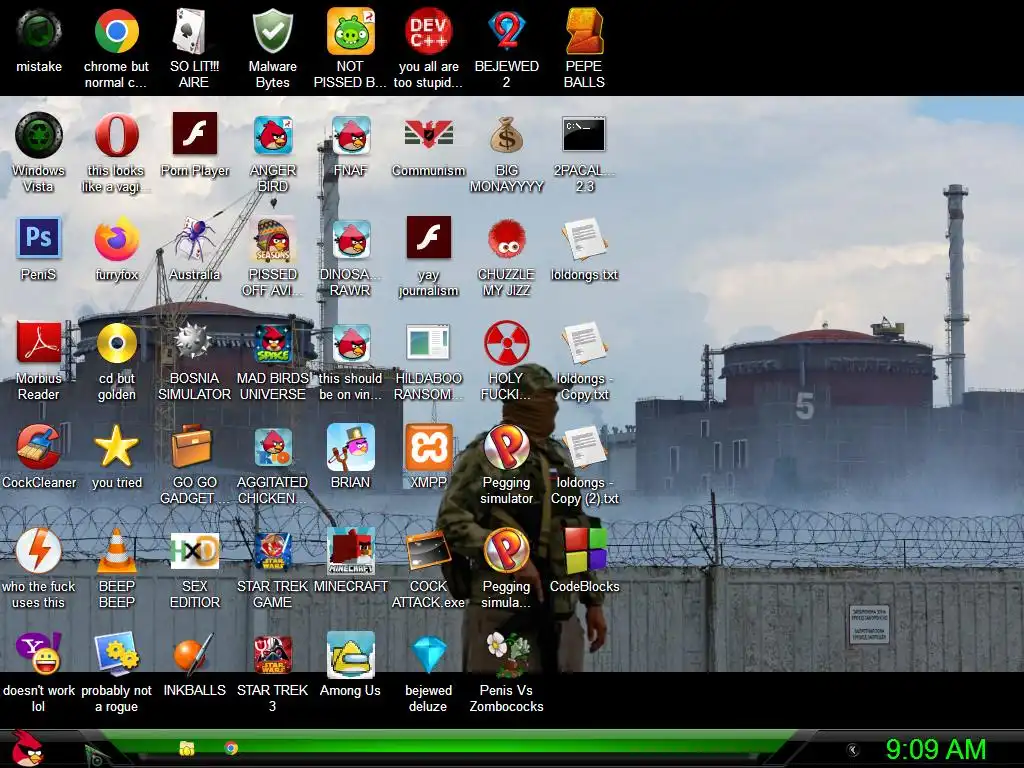Open the Photoshop 'Ps' icon

click(x=39, y=239)
